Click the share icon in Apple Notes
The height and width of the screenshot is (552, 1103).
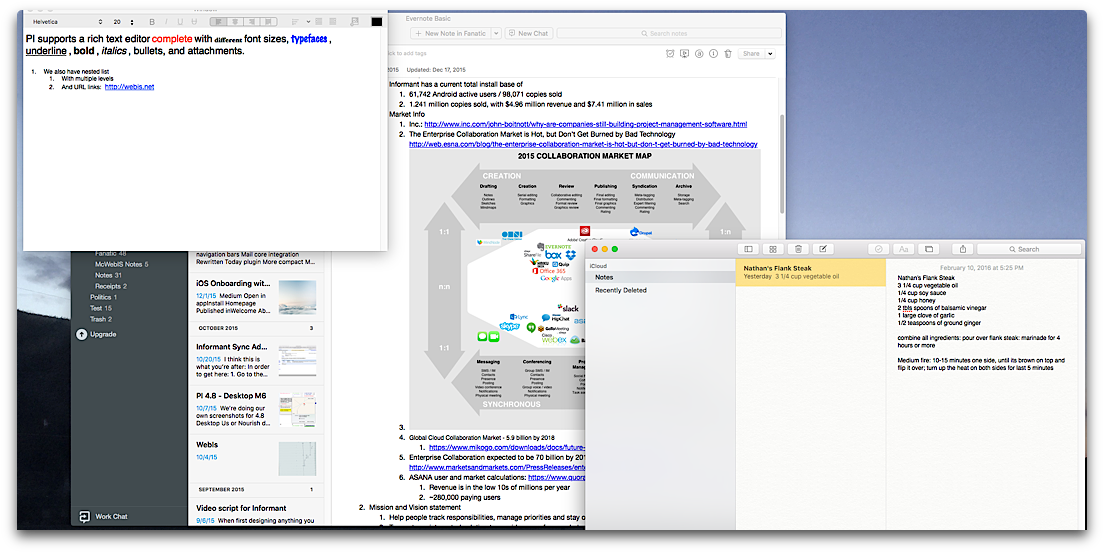pos(963,249)
